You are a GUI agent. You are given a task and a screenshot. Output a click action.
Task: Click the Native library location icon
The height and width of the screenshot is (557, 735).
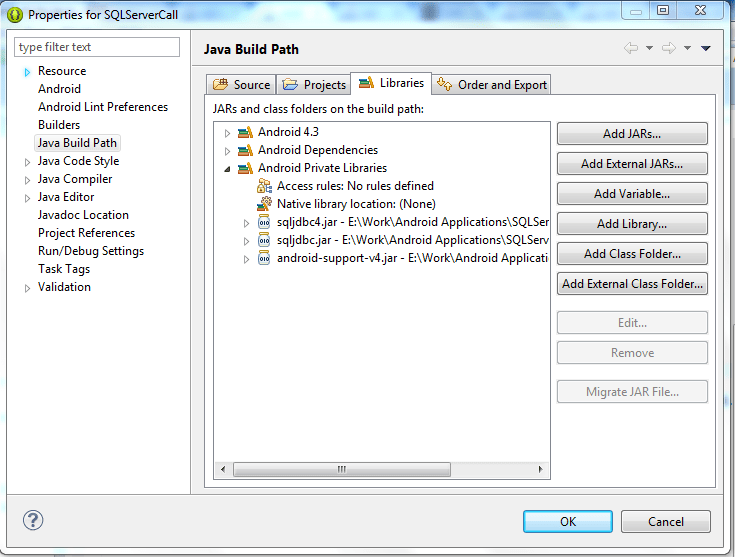coord(264,204)
